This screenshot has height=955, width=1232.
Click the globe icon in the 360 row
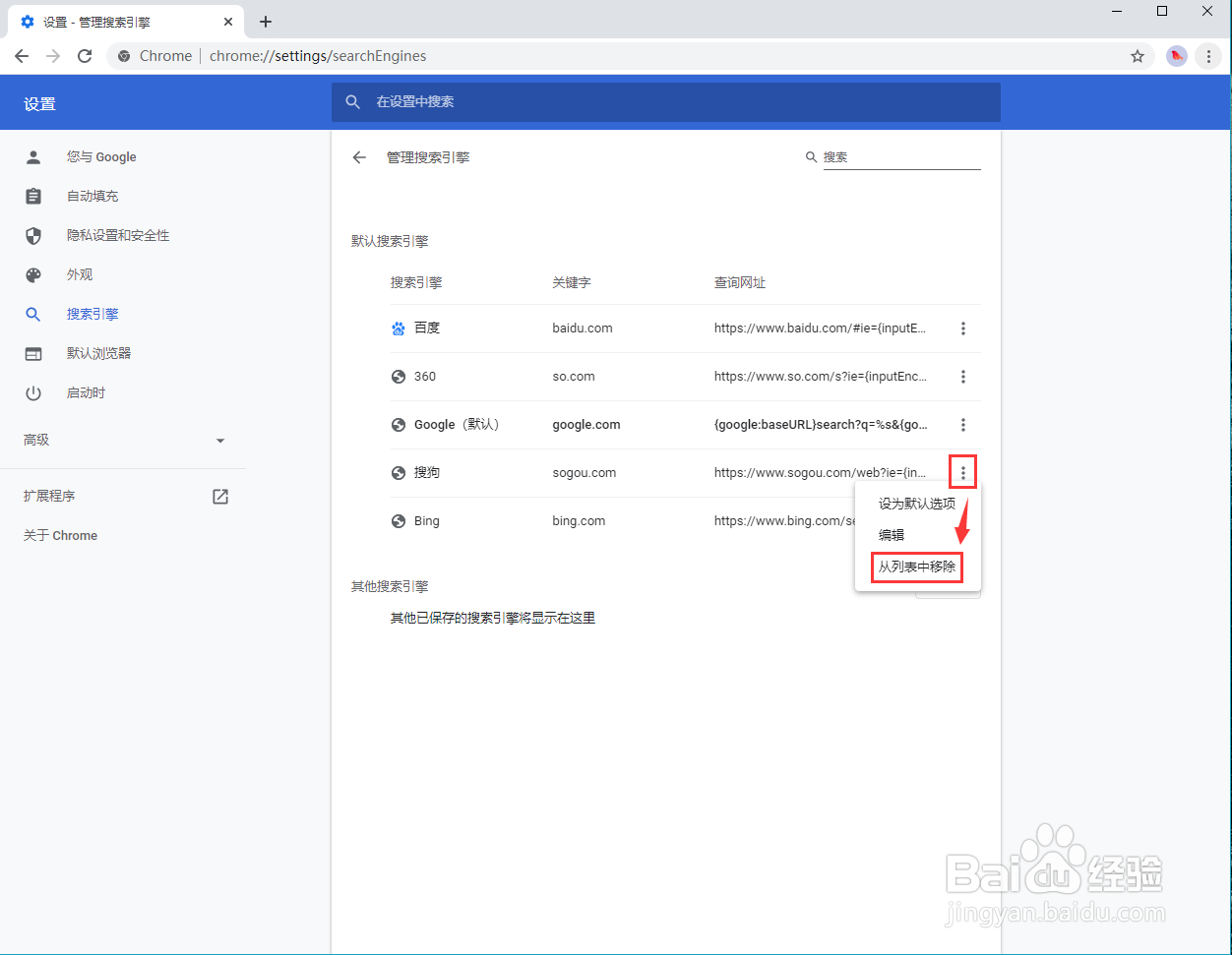[399, 377]
